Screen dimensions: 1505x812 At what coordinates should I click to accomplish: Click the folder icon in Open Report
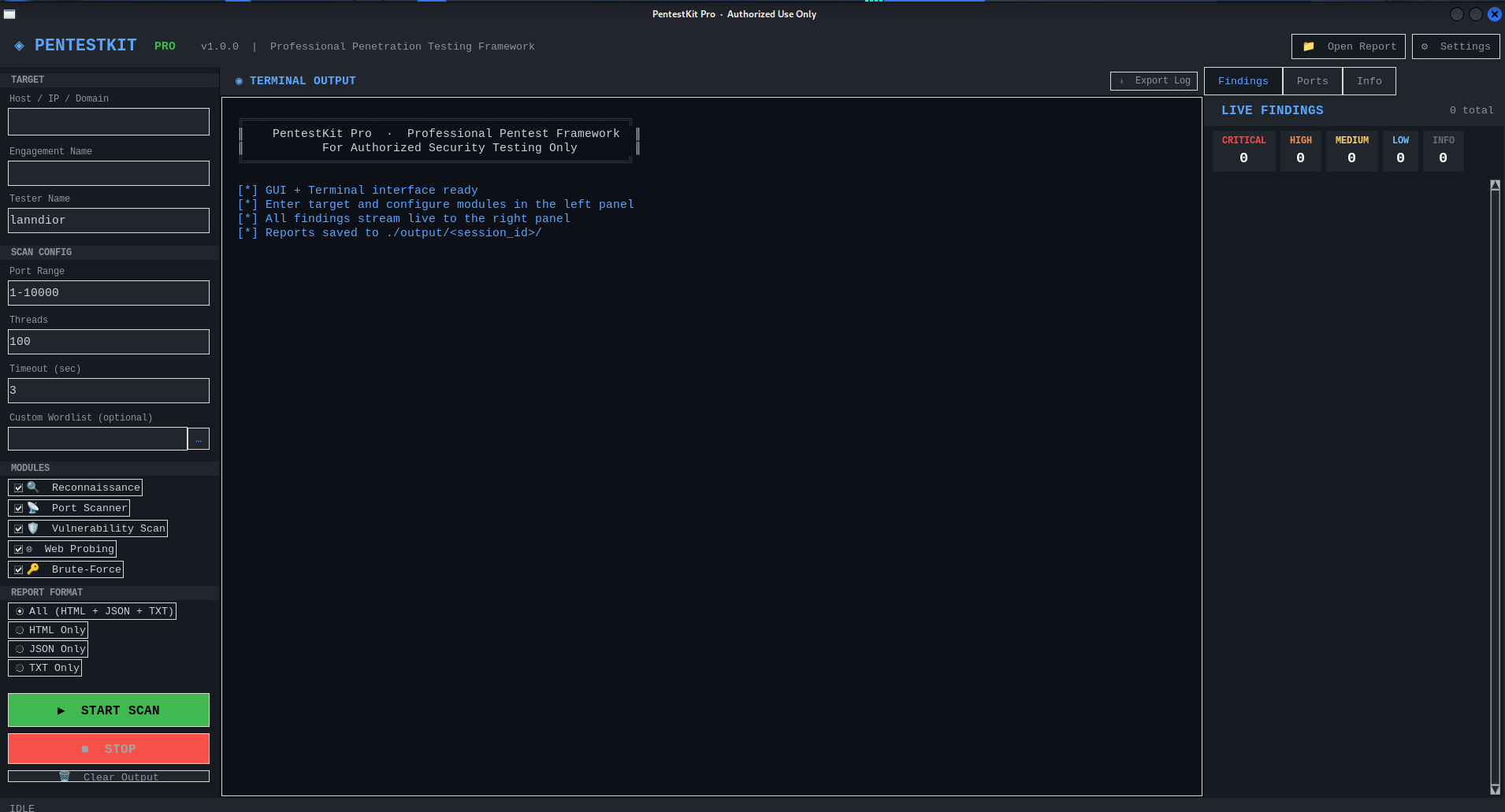[x=1309, y=46]
